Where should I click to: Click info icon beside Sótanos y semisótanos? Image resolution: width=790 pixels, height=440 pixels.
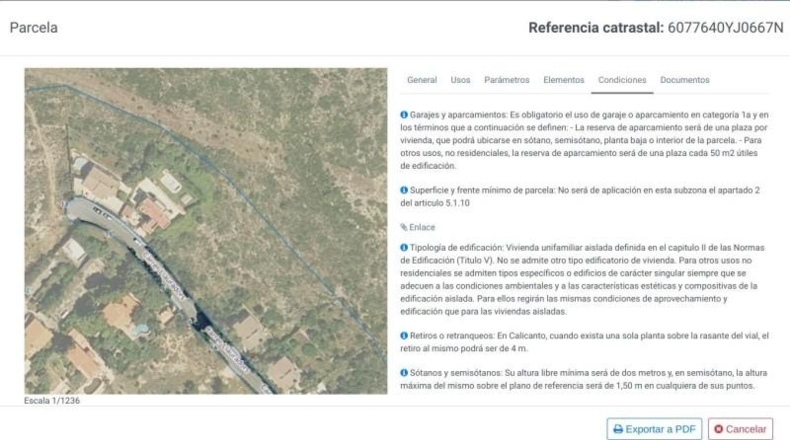click(x=404, y=373)
